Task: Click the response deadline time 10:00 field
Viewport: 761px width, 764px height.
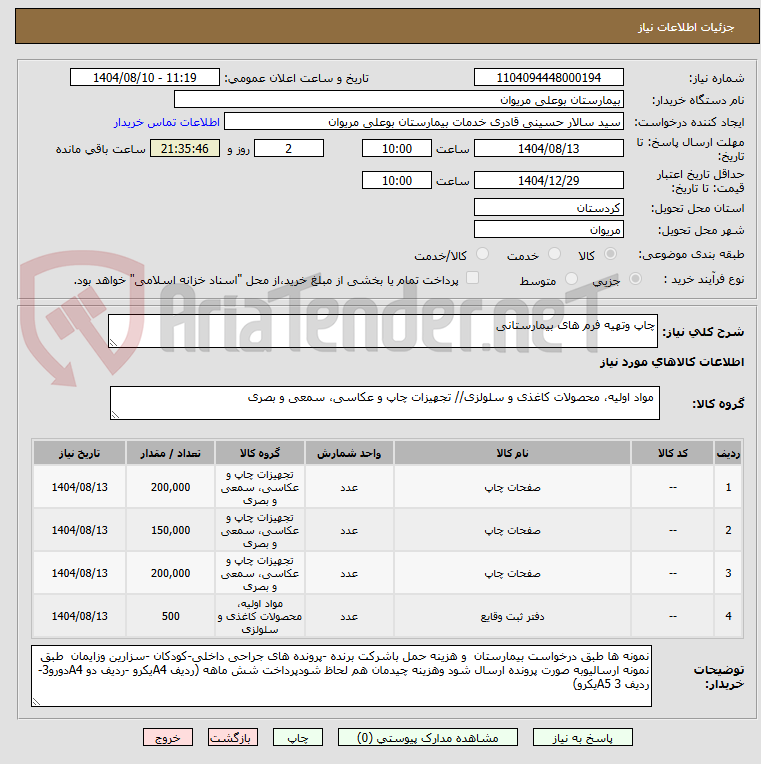Action: click(x=397, y=148)
